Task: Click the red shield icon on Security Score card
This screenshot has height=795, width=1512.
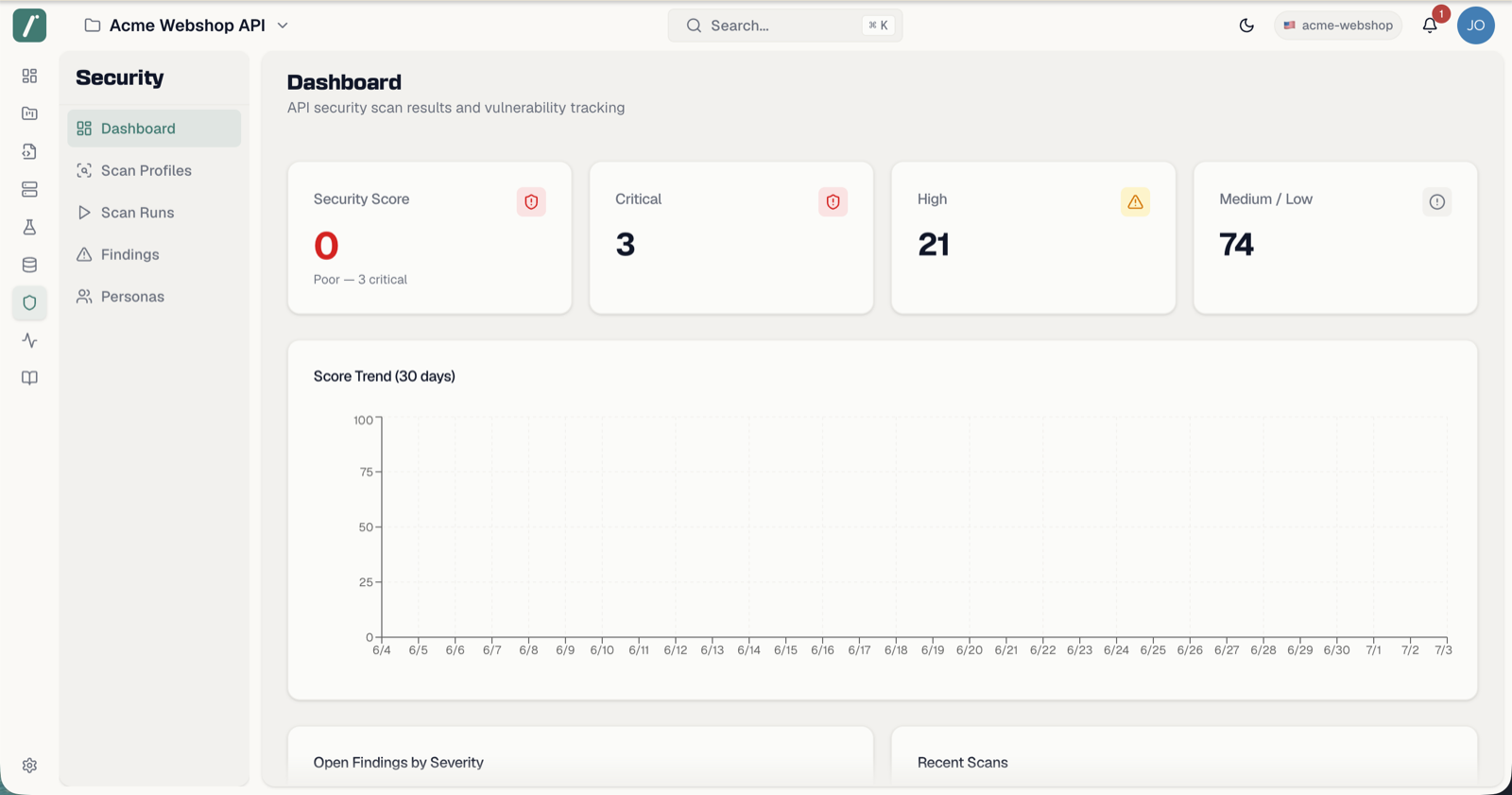Action: click(531, 201)
